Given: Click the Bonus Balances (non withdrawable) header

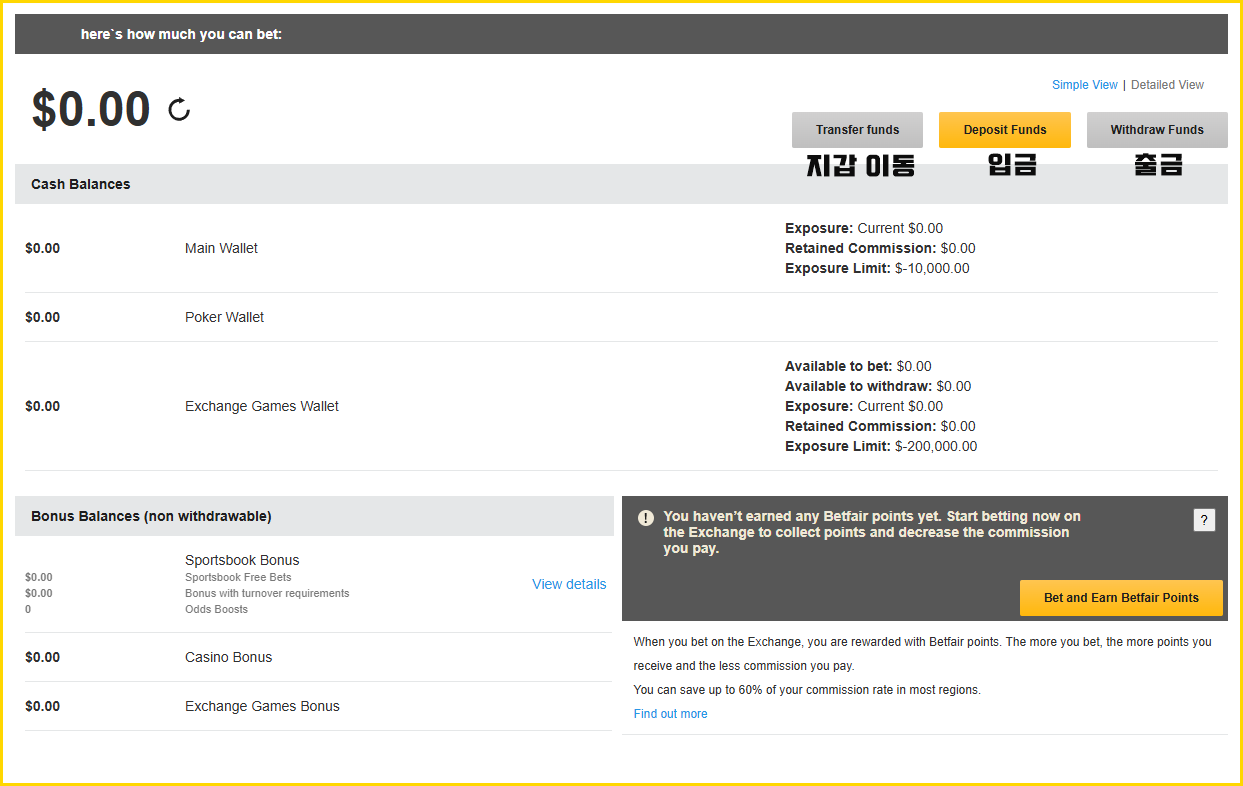Looking at the screenshot, I should [x=314, y=516].
